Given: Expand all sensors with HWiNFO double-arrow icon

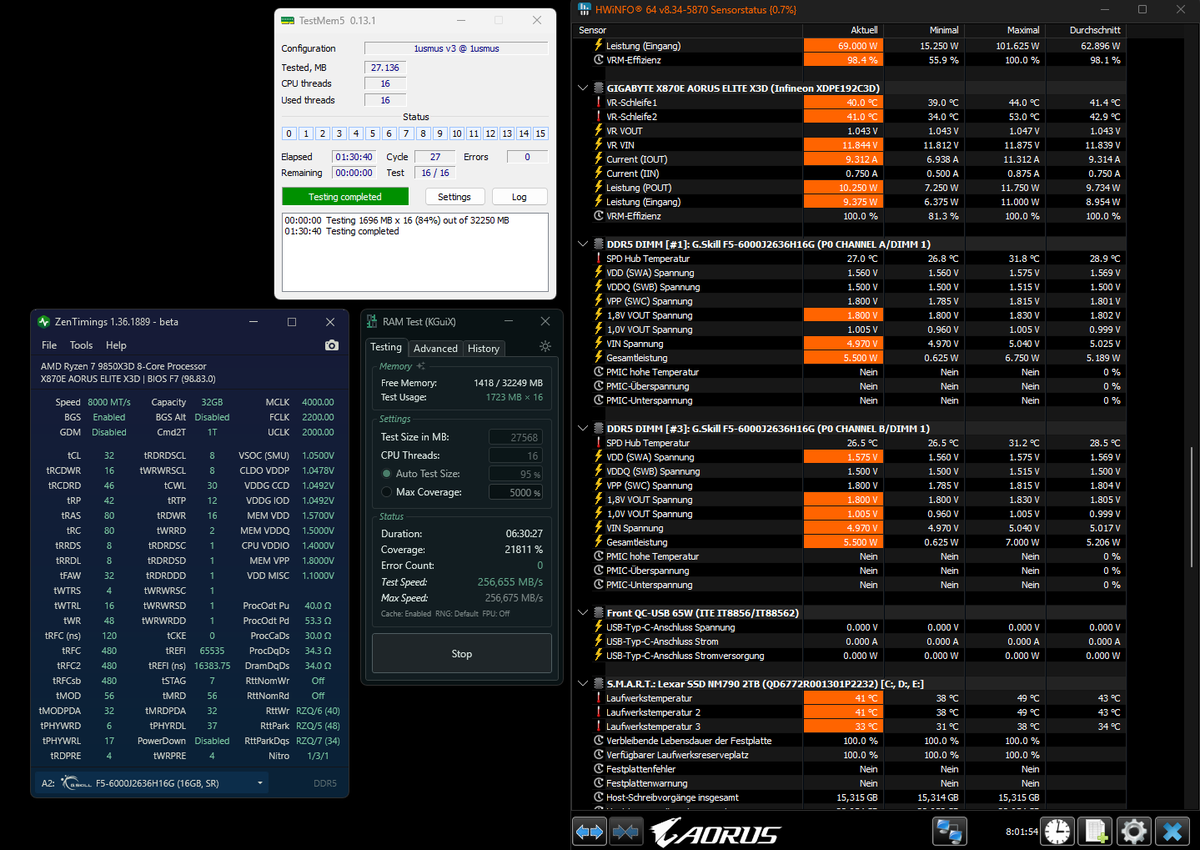Looking at the screenshot, I should [x=590, y=832].
